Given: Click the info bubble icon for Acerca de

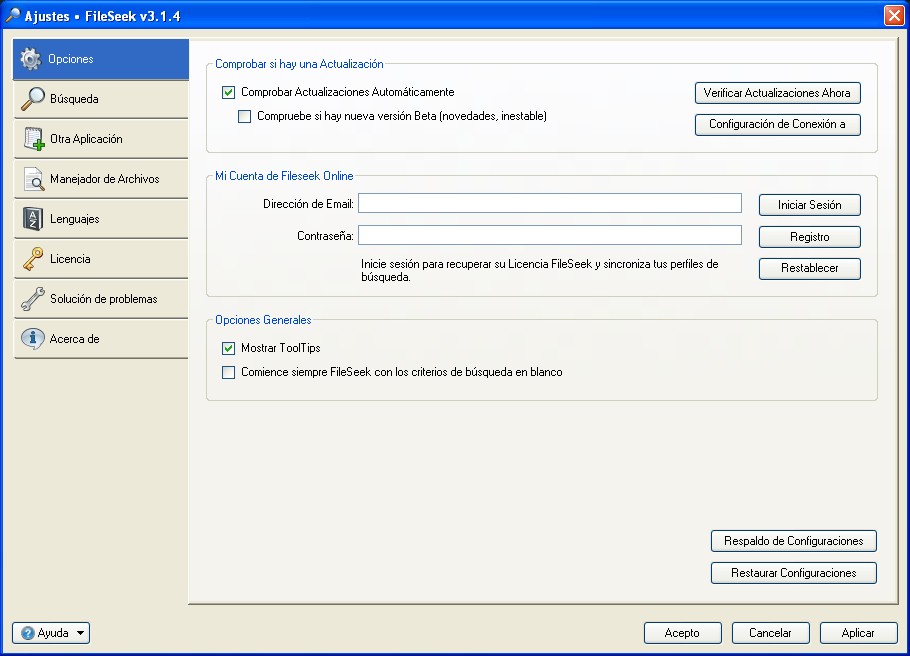Looking at the screenshot, I should click(32, 338).
